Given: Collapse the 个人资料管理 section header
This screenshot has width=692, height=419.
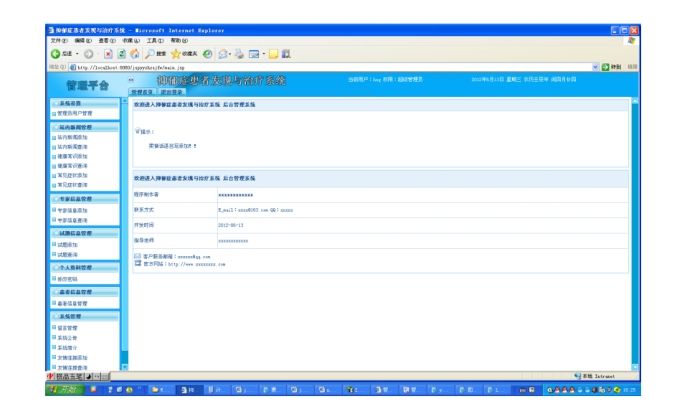Looking at the screenshot, I should click(85, 268).
